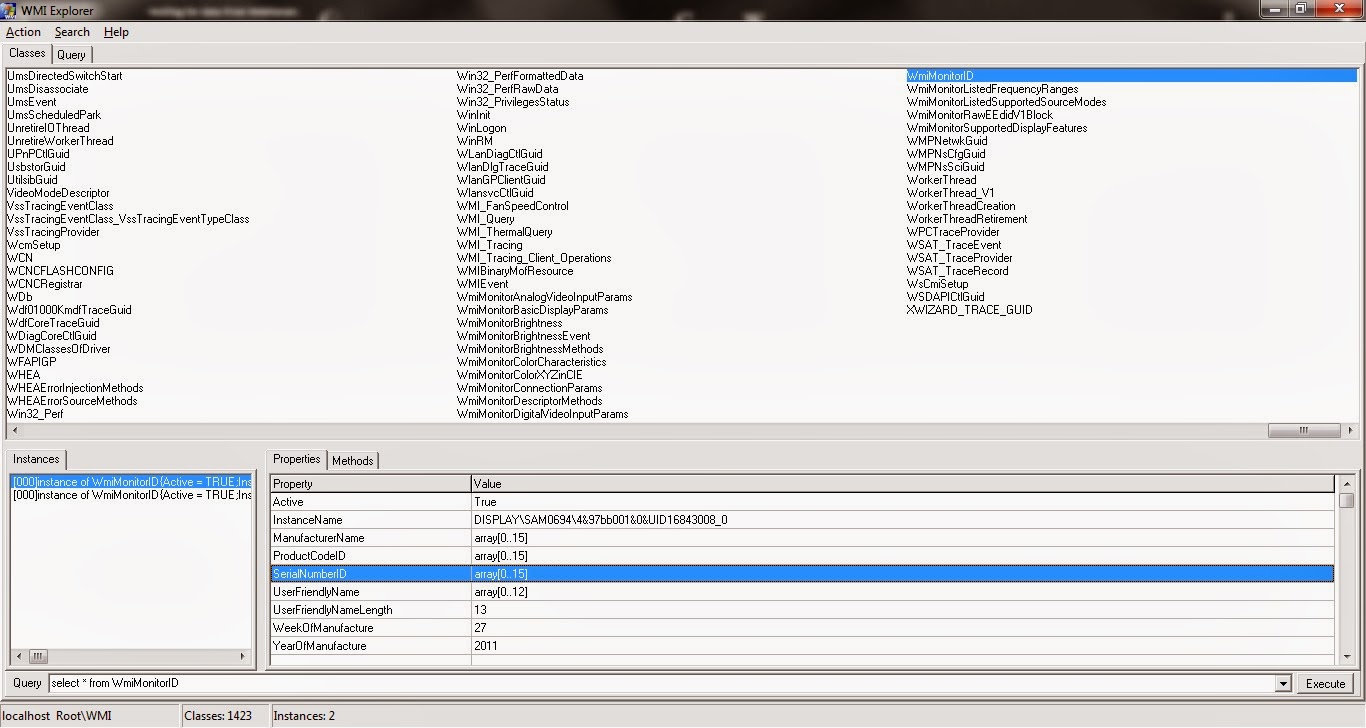
Task: Click the instances pane scroll left arrow
Action: coord(16,657)
